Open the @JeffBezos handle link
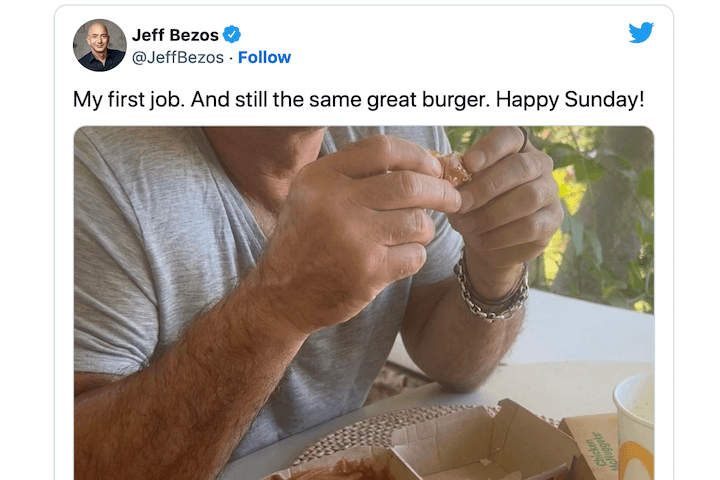 [178, 57]
